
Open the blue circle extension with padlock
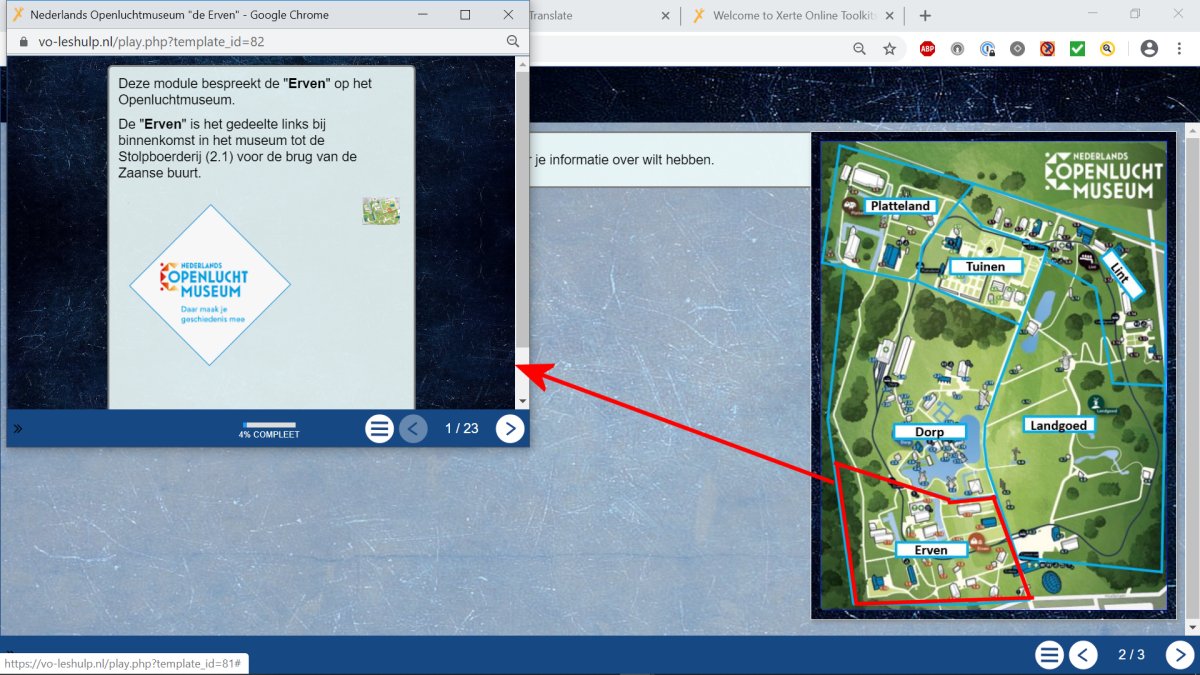click(987, 48)
